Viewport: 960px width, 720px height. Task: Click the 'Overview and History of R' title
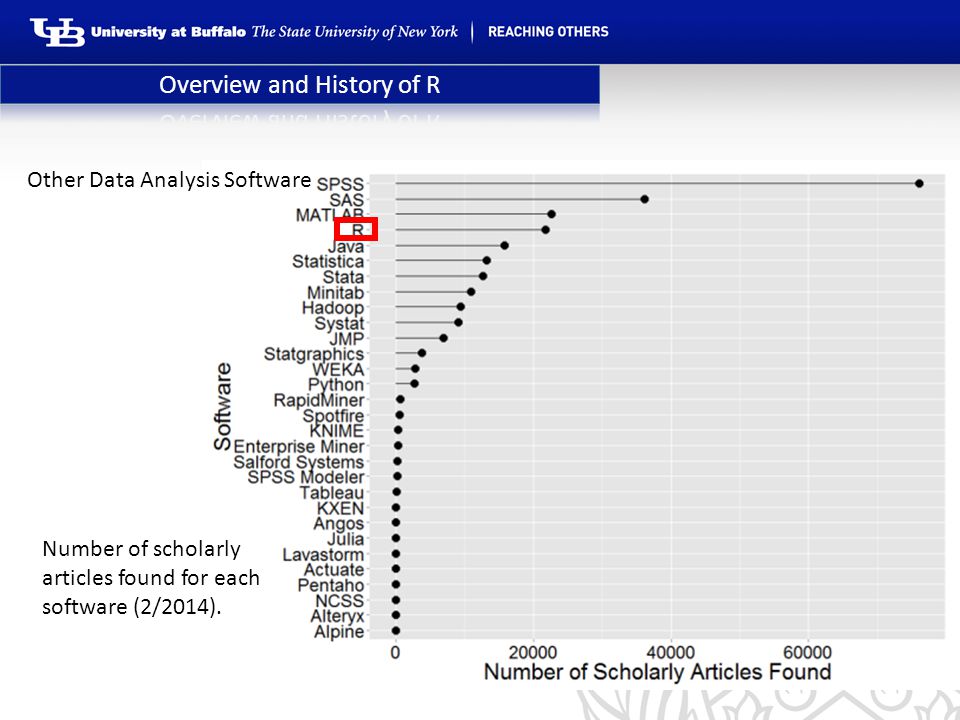[x=299, y=84]
